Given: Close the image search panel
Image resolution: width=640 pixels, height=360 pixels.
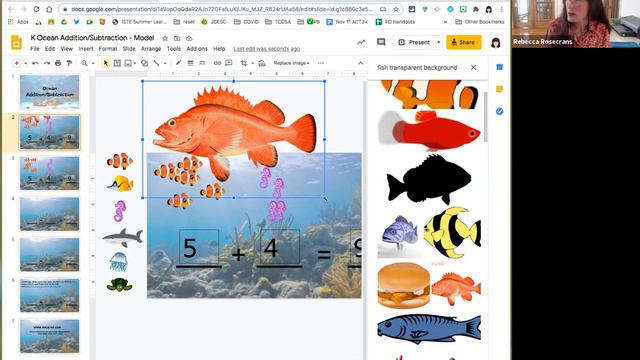Looking at the screenshot, I should (x=473, y=67).
